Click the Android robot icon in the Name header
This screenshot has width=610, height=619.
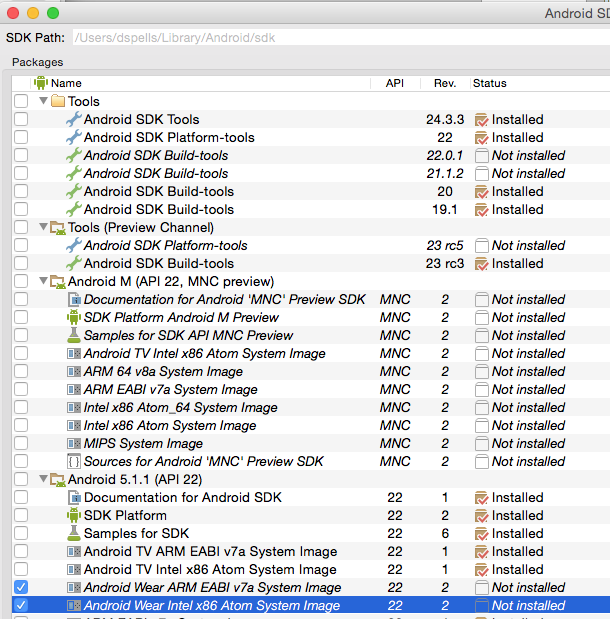tap(41, 83)
